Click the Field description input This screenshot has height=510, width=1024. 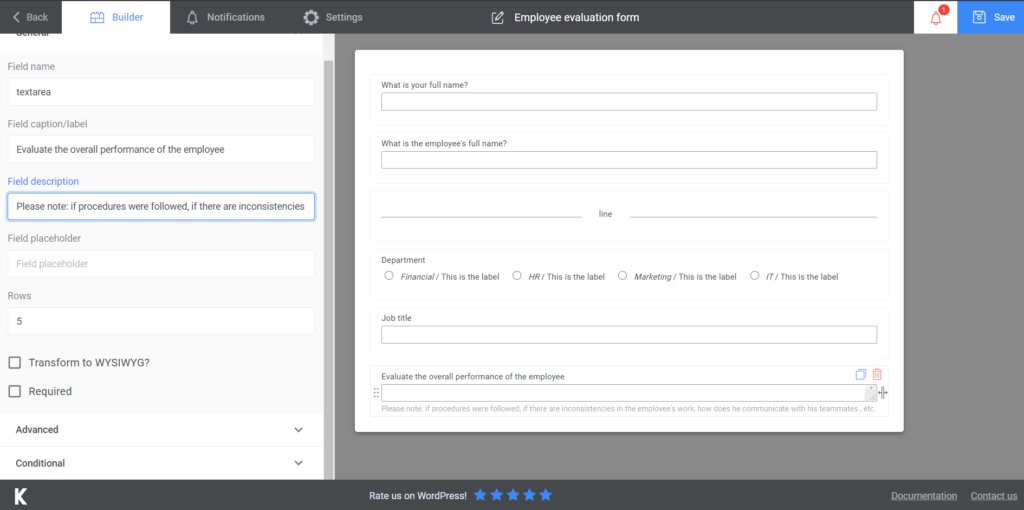tap(161, 206)
